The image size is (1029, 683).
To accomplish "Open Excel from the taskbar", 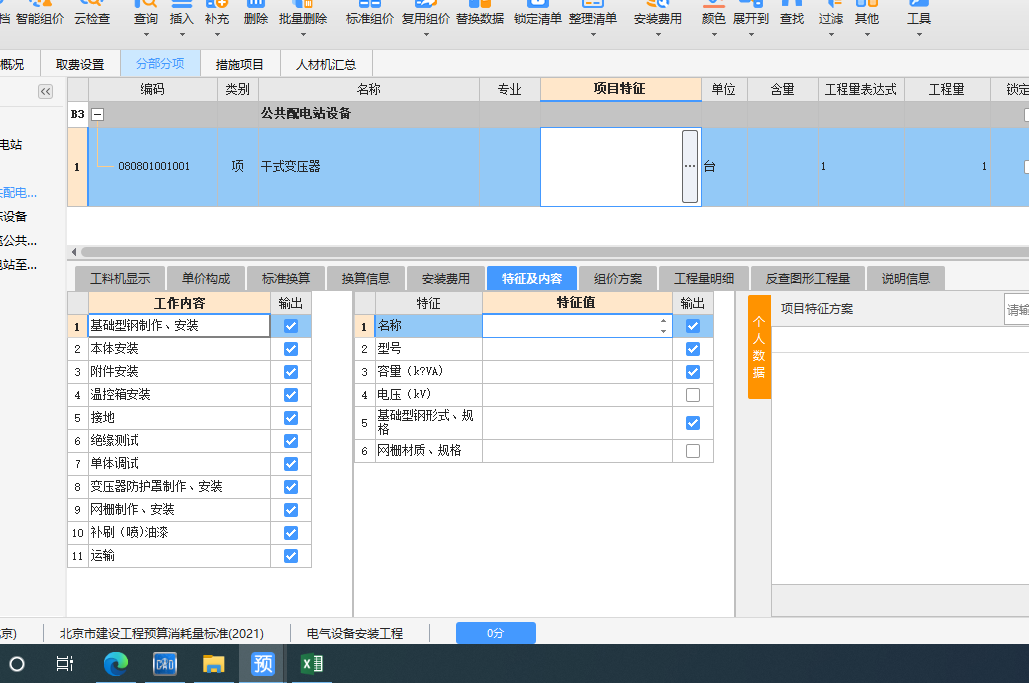I will [312, 664].
